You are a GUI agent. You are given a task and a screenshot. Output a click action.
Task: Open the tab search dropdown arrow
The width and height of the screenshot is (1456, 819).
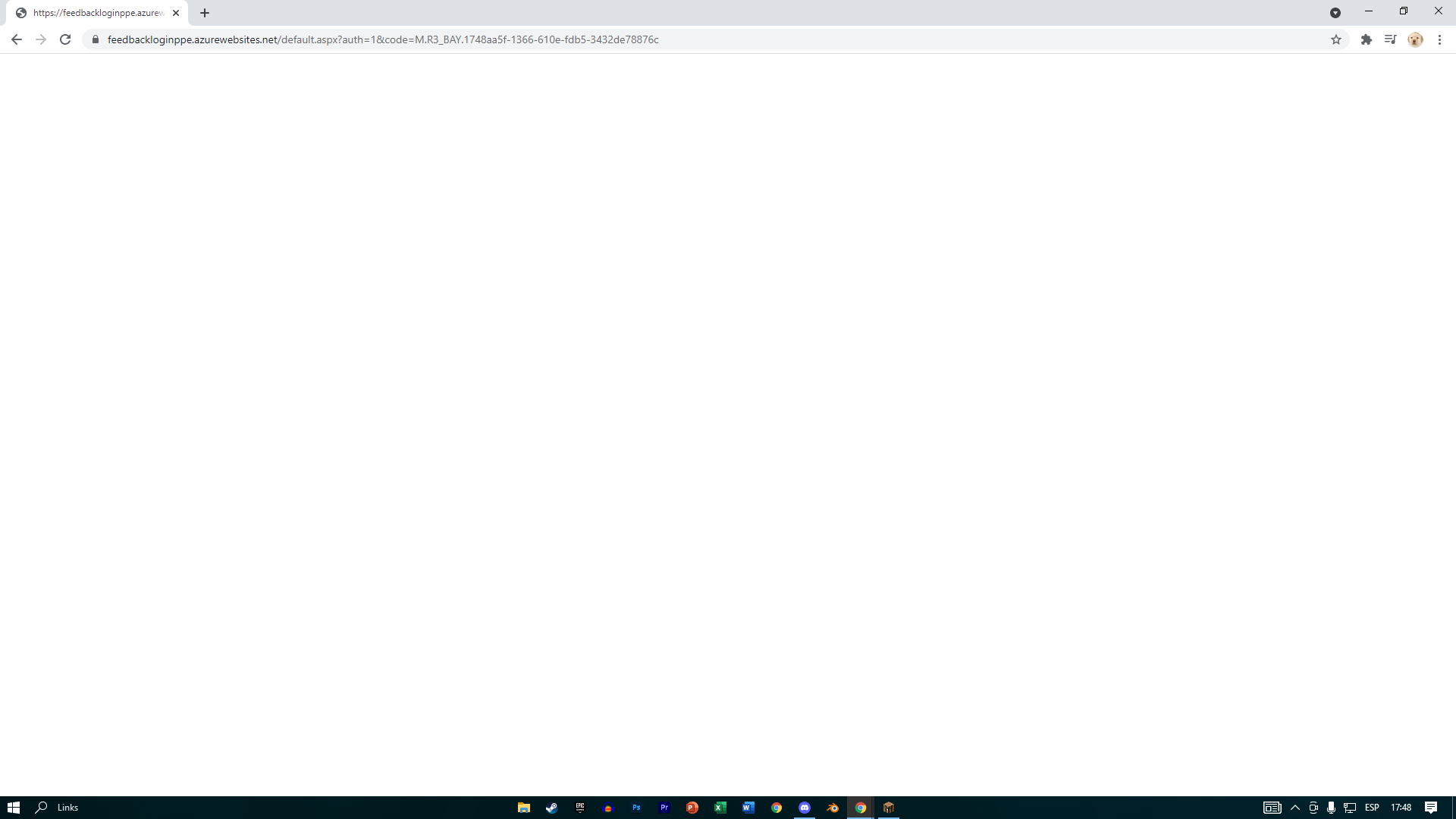tap(1335, 13)
